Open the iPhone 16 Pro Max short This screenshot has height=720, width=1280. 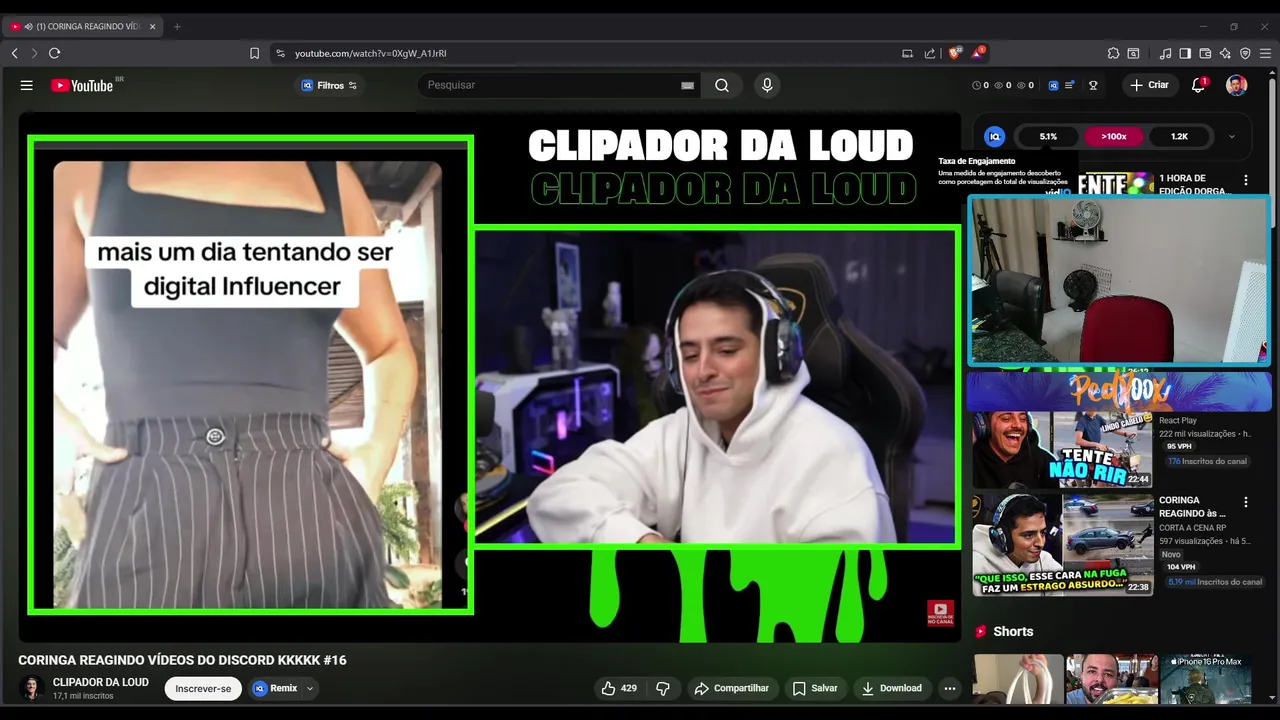tap(1206, 679)
